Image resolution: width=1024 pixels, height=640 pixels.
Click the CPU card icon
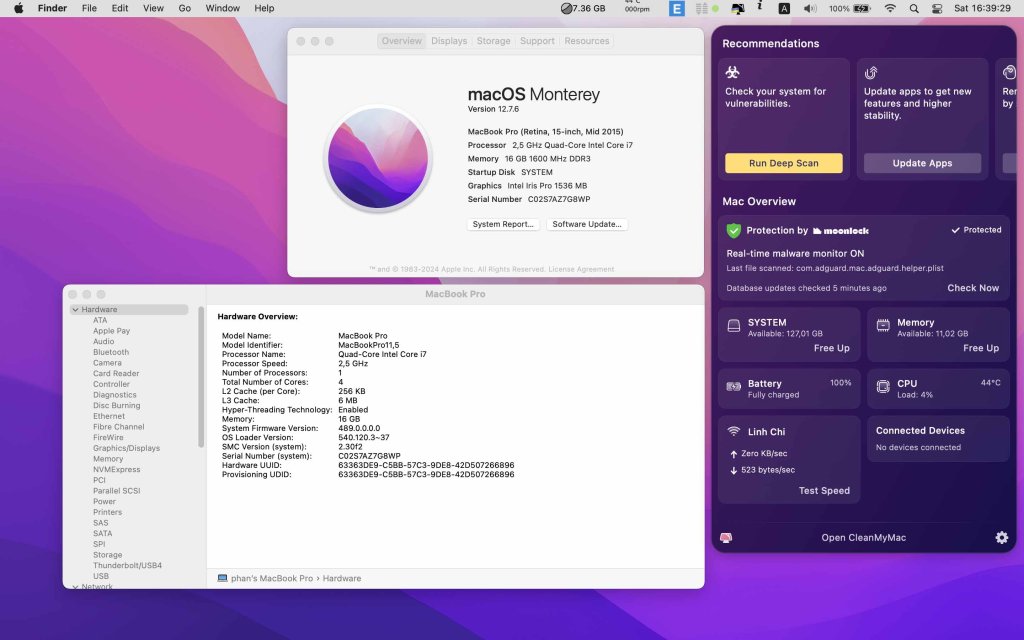pyautogui.click(x=883, y=387)
